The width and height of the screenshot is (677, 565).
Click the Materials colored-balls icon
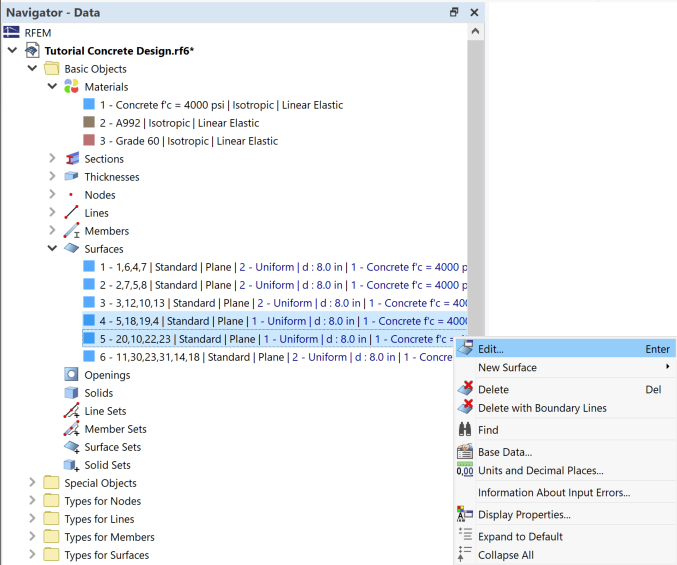pyautogui.click(x=72, y=86)
